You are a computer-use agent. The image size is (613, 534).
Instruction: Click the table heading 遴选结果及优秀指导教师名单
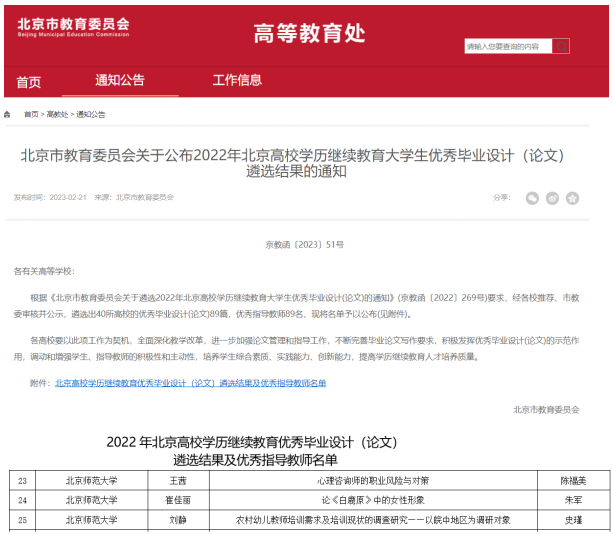tap(255, 460)
